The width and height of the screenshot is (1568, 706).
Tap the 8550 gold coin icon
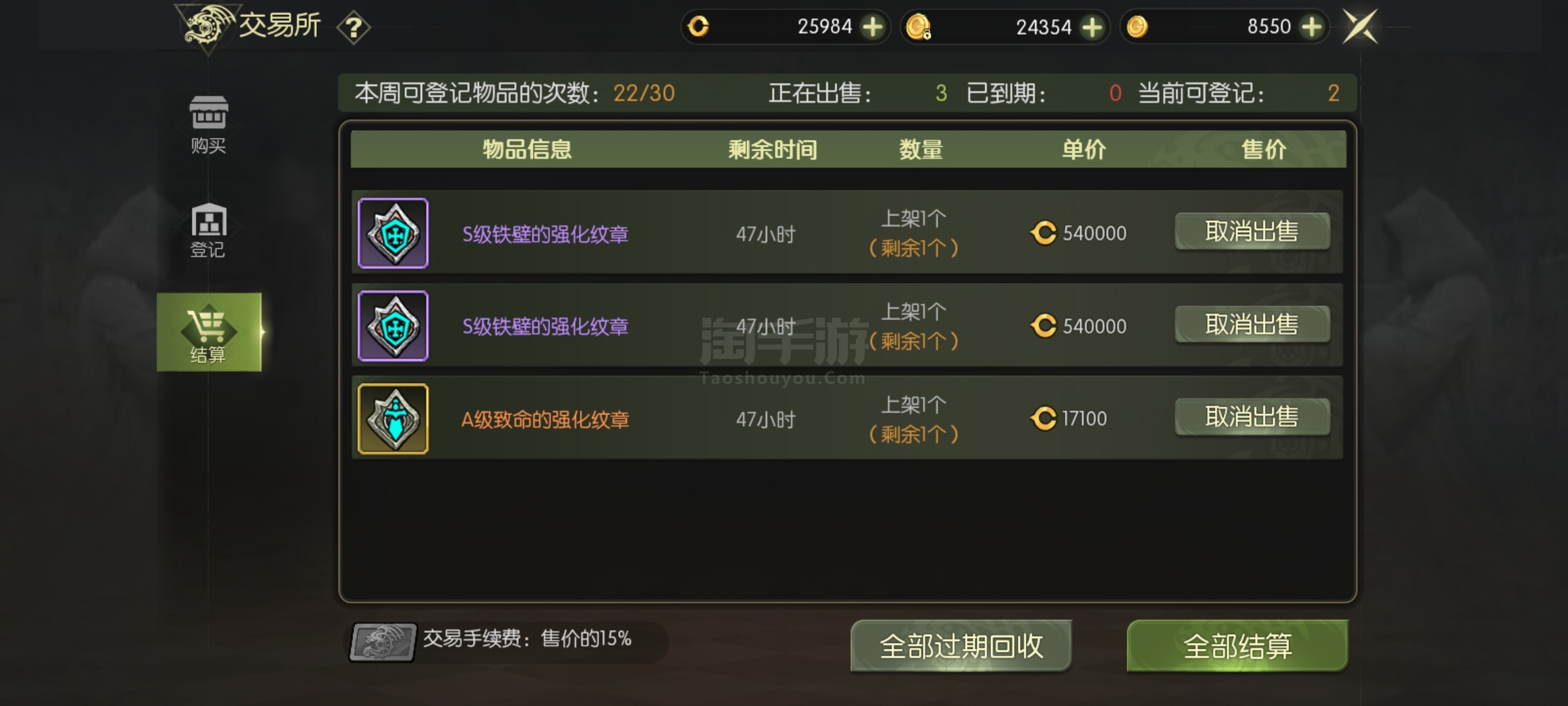(x=1137, y=27)
